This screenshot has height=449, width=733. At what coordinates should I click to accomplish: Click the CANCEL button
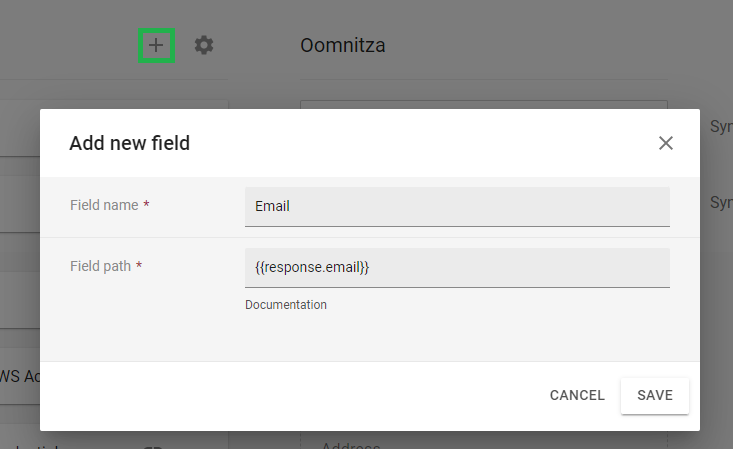pyautogui.click(x=577, y=396)
